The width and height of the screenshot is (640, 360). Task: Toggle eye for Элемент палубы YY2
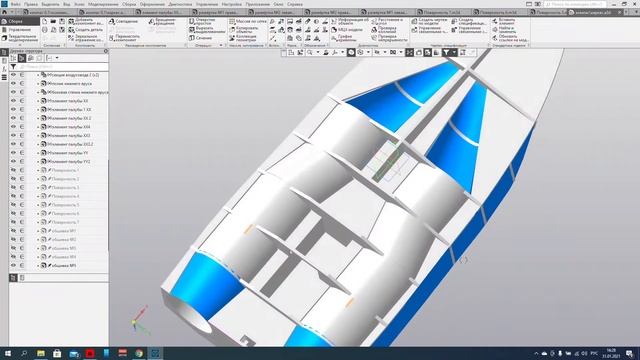tap(13, 161)
